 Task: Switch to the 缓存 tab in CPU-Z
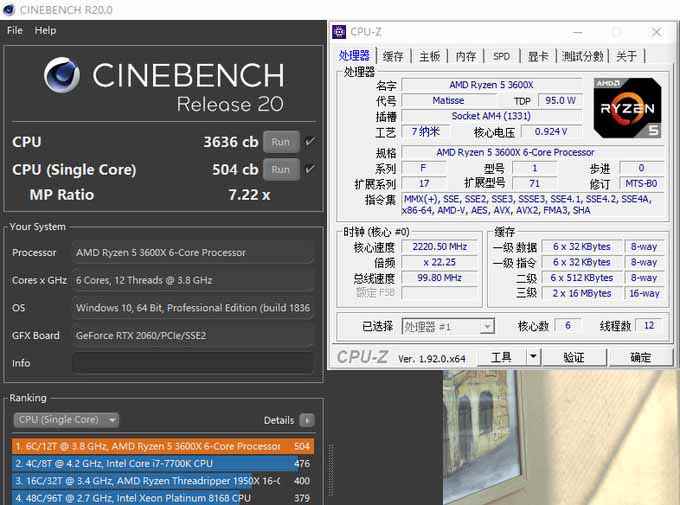(393, 56)
